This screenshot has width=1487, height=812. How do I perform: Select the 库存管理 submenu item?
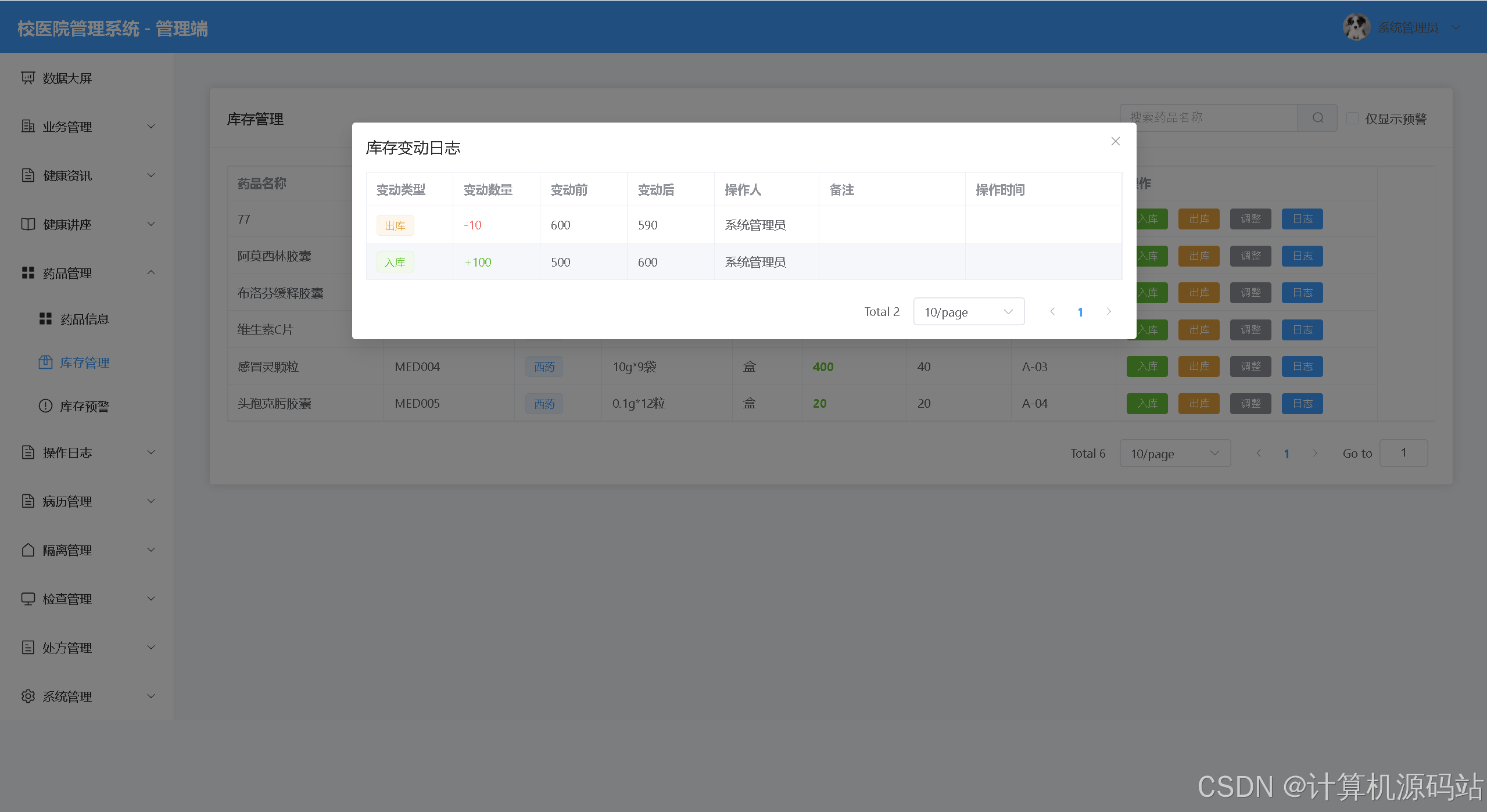[x=87, y=362]
